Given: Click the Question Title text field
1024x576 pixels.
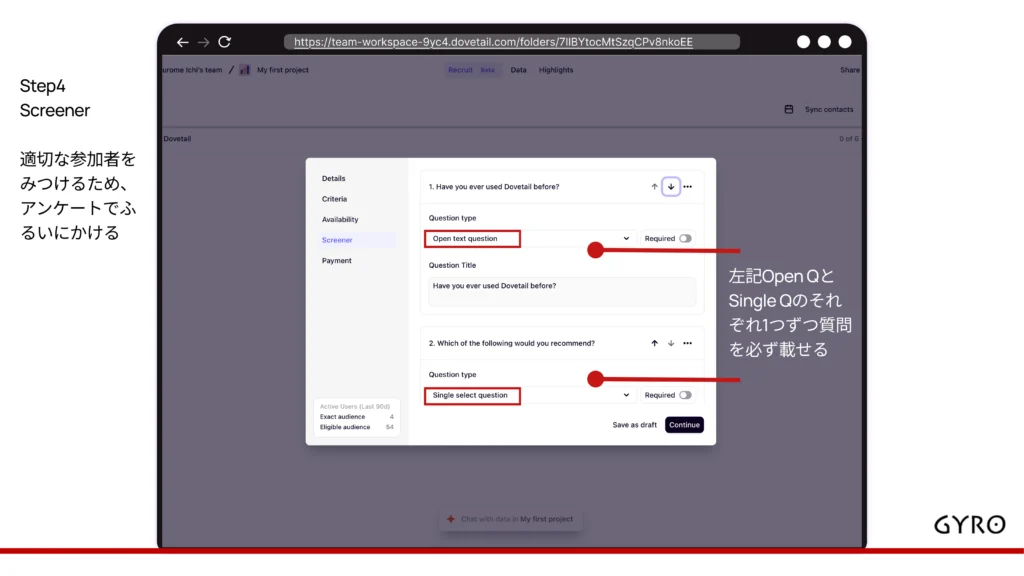Looking at the screenshot, I should tap(562, 291).
